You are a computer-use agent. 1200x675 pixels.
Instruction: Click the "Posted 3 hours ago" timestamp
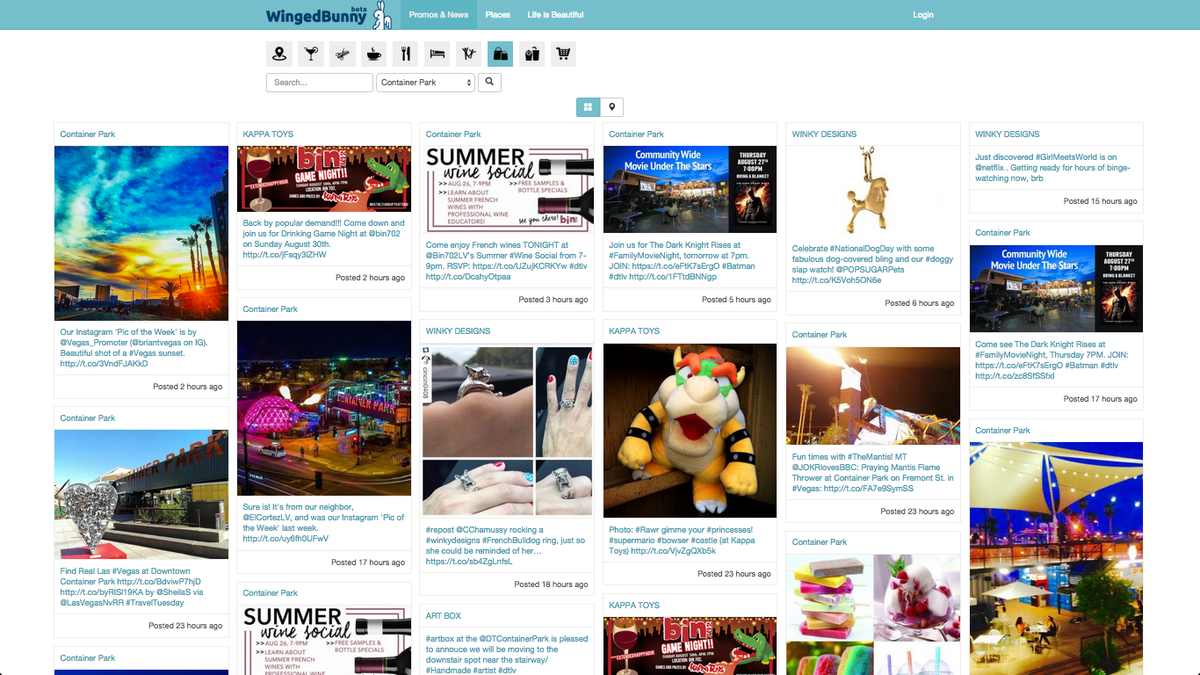click(x=553, y=299)
